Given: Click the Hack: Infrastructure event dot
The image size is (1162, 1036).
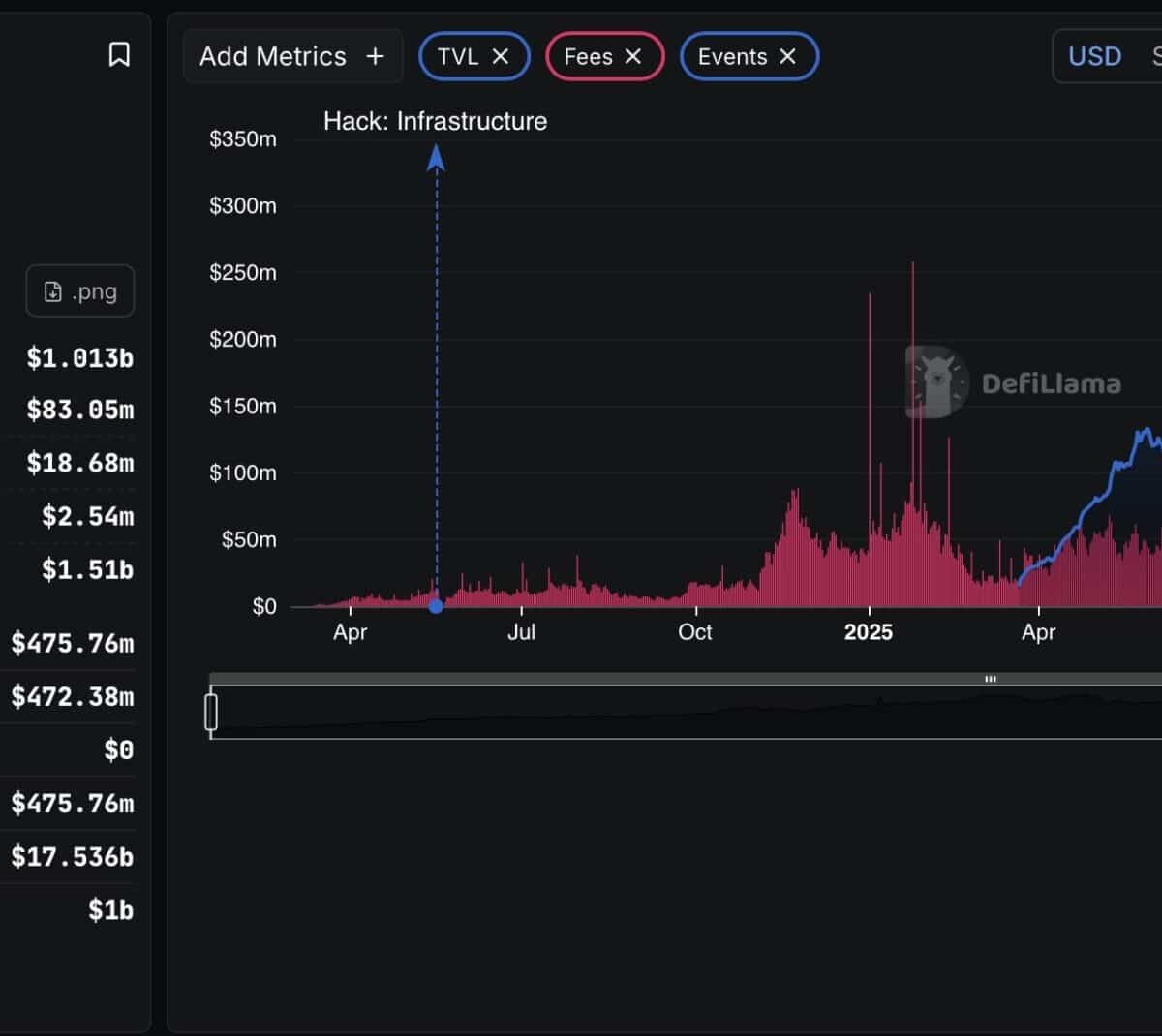Looking at the screenshot, I should pos(436,606).
